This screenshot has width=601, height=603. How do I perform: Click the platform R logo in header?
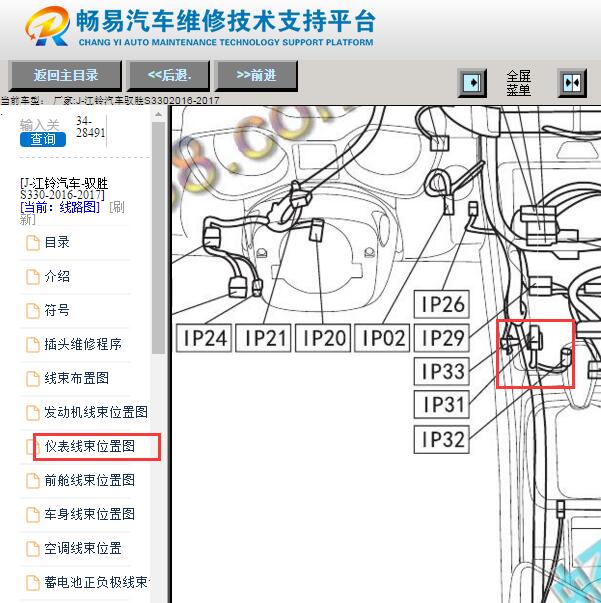tap(48, 26)
